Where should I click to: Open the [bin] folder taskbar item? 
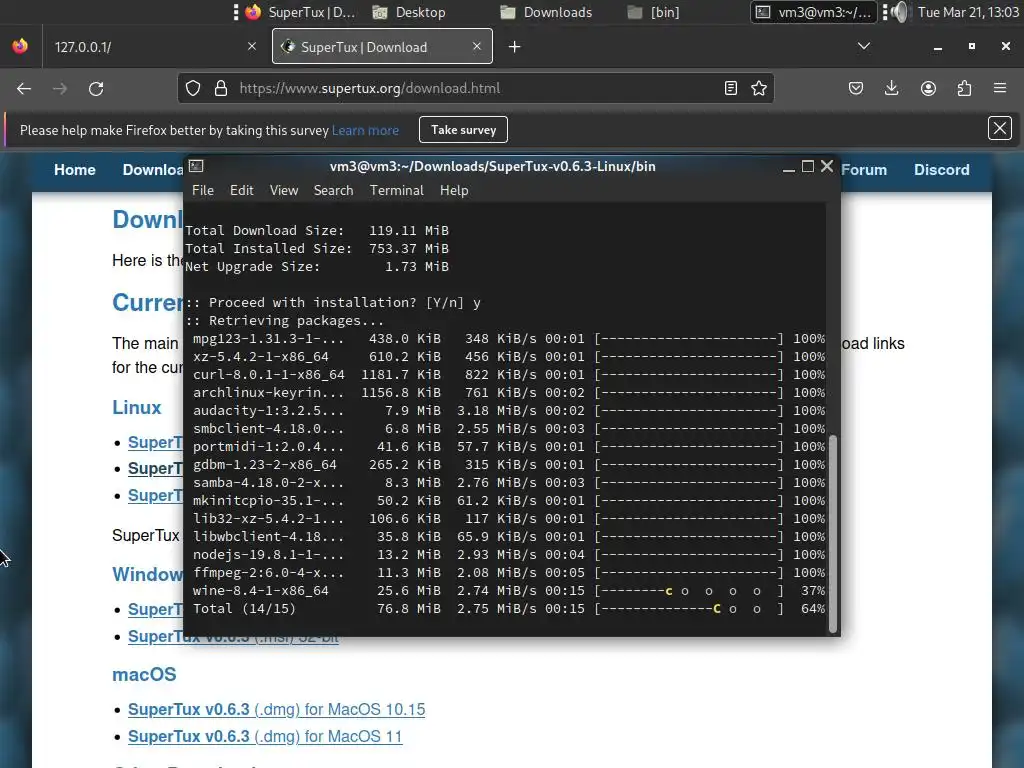pyautogui.click(x=654, y=12)
